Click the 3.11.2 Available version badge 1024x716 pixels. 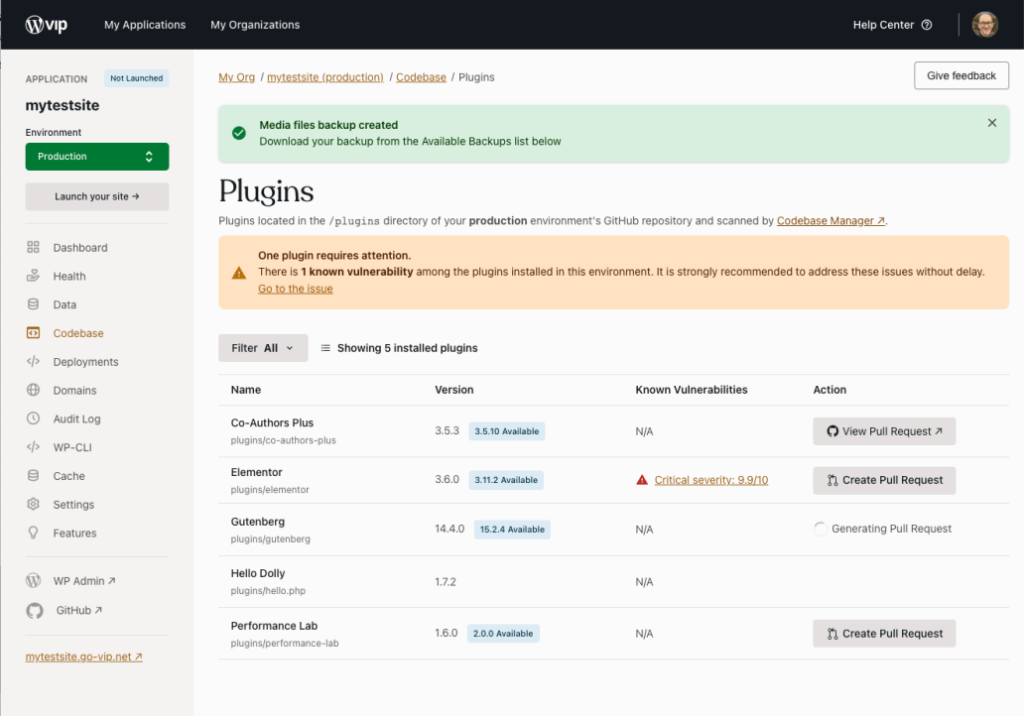[x=506, y=480]
